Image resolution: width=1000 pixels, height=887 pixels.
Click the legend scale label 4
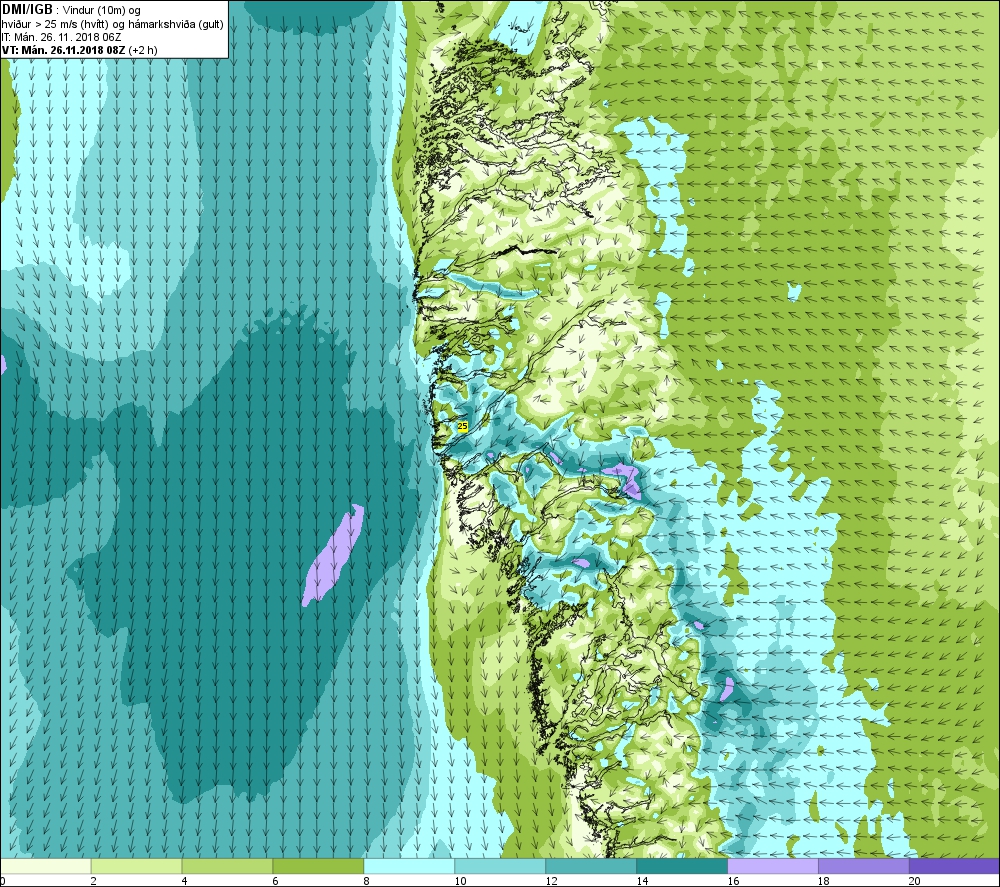(x=184, y=881)
